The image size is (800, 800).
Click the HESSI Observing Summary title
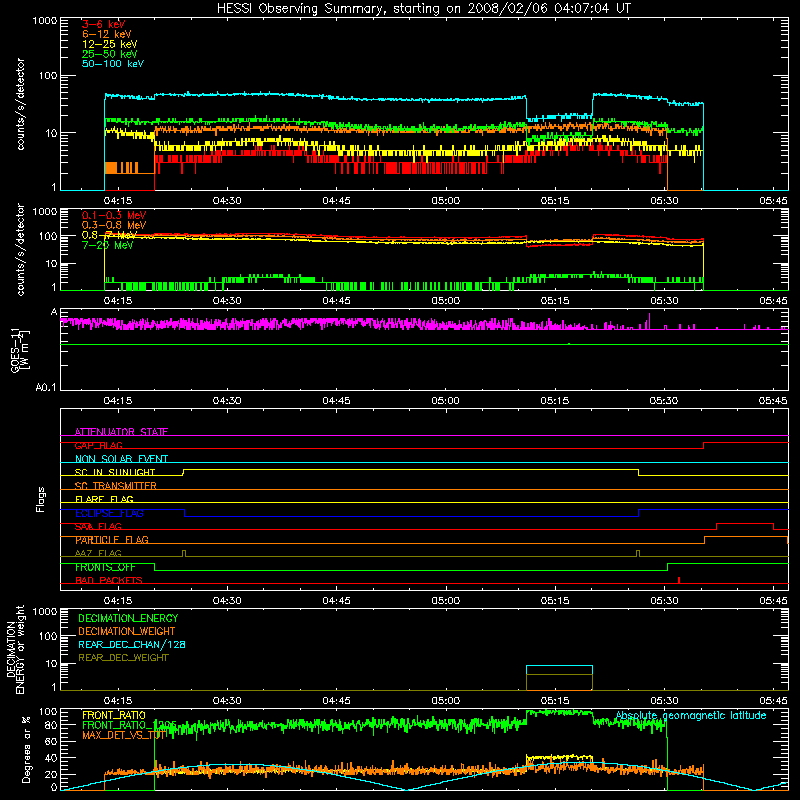pos(423,9)
